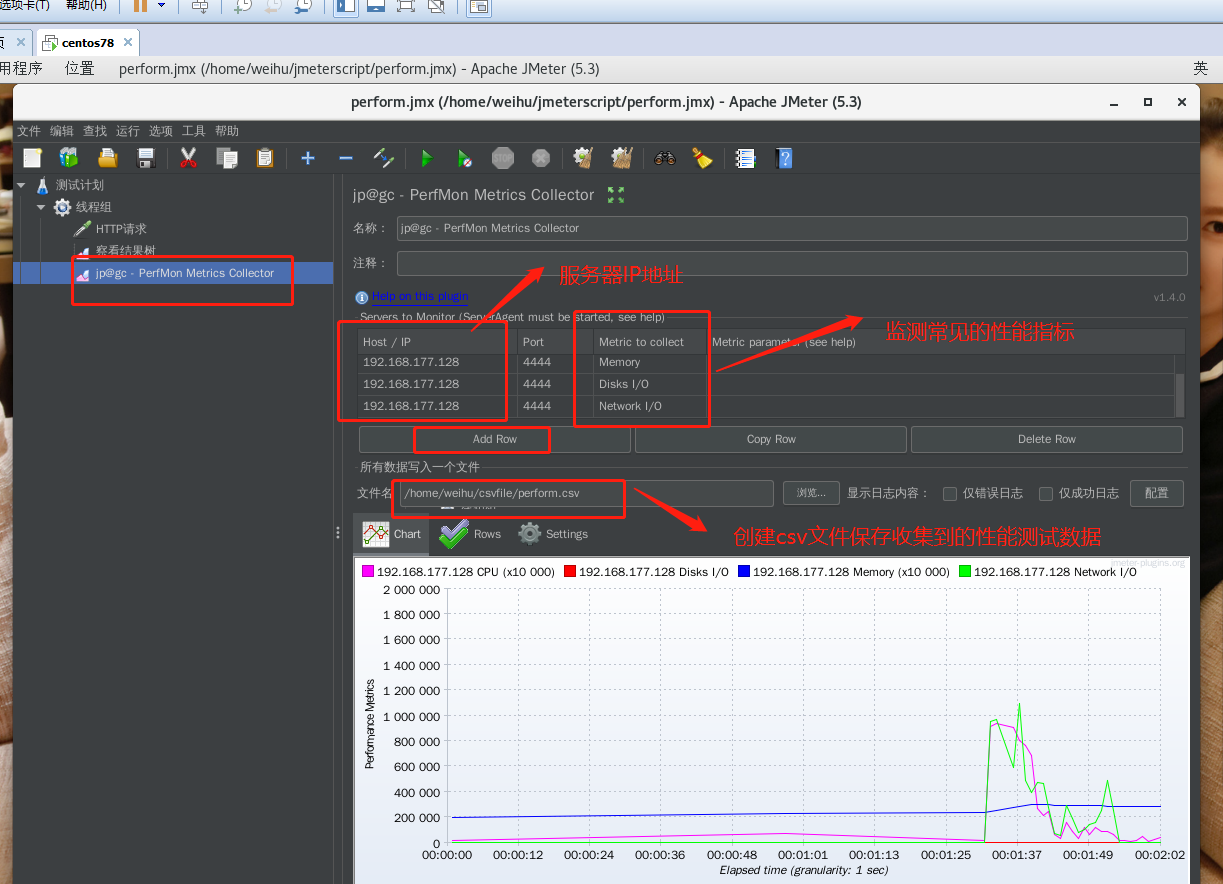This screenshot has height=884, width=1223.
Task: Check the 仅错误日志 checkbox
Action: 950,493
